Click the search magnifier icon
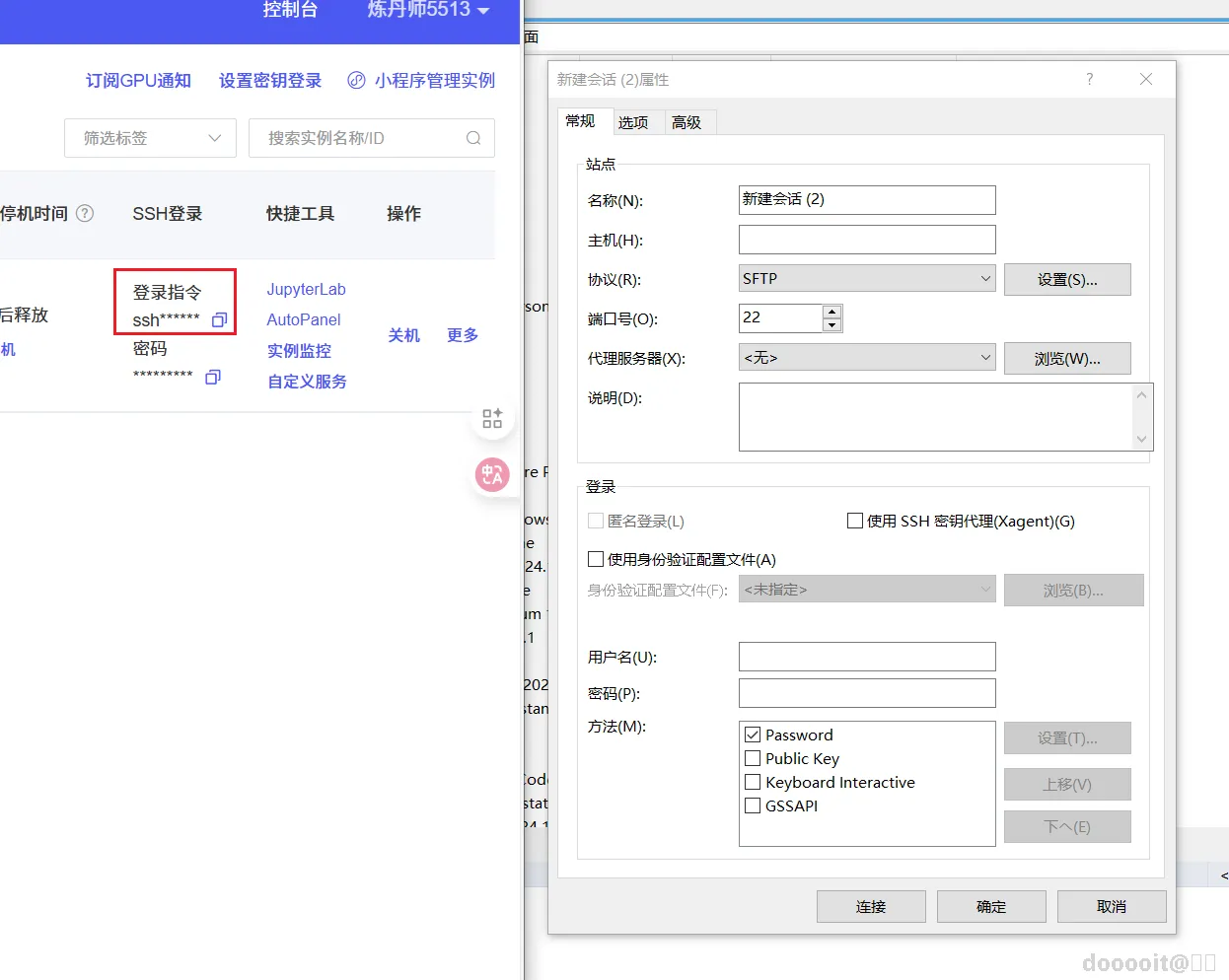This screenshot has width=1229, height=980. tap(474, 138)
